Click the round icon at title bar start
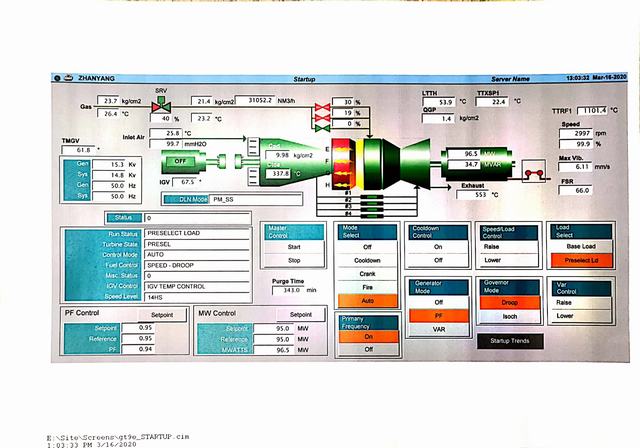640x448 pixels. coord(58,78)
